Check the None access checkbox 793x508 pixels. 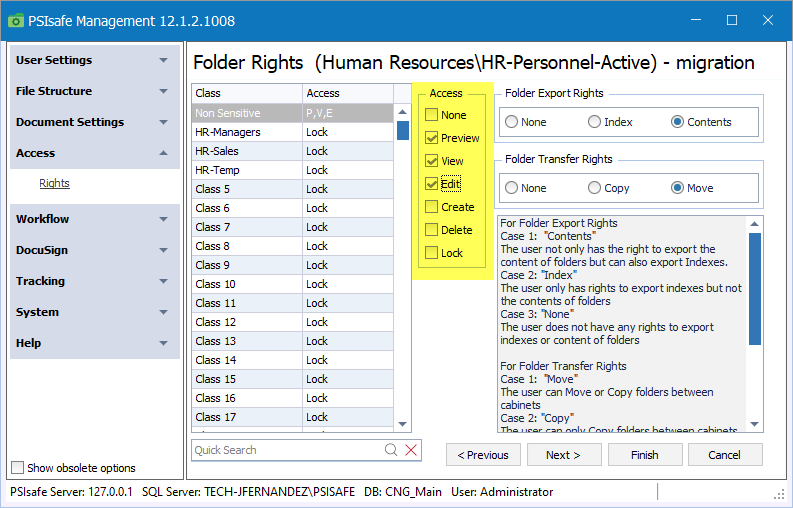tap(431, 115)
